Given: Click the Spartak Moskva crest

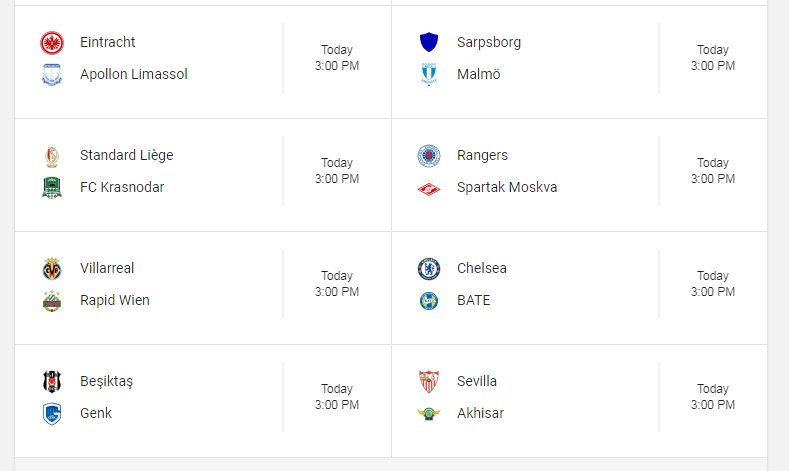Looking at the screenshot, I should pos(429,188).
